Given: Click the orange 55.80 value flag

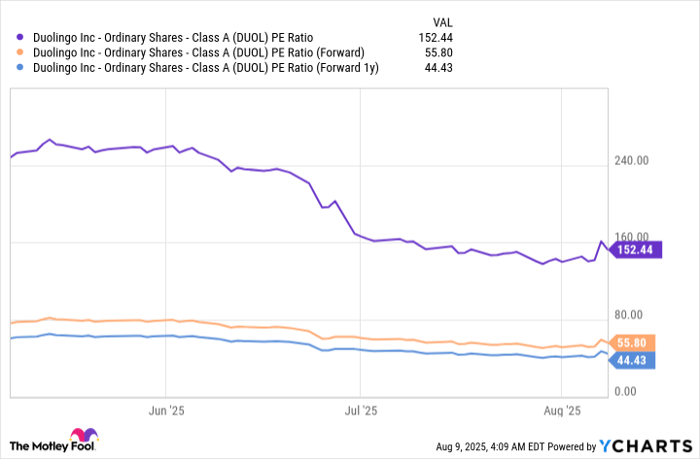Looking at the screenshot, I should 632,343.
